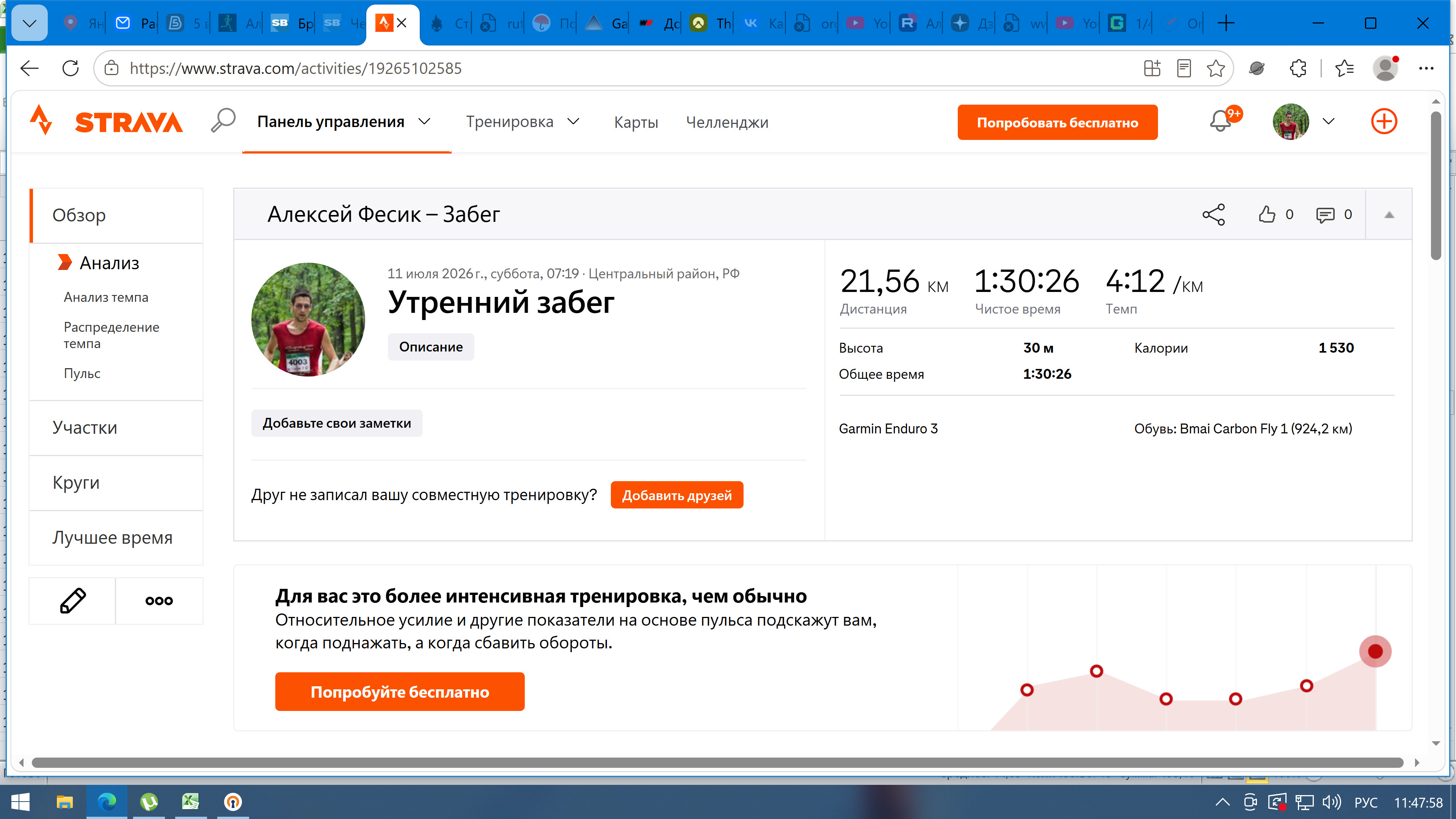Screen dimensions: 1456x819
Task: Open File Explorer from taskbar
Action: 64,802
